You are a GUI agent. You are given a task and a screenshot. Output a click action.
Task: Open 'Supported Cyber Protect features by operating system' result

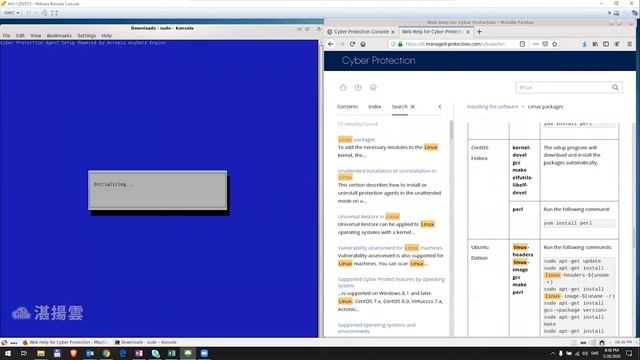[x=391, y=282]
